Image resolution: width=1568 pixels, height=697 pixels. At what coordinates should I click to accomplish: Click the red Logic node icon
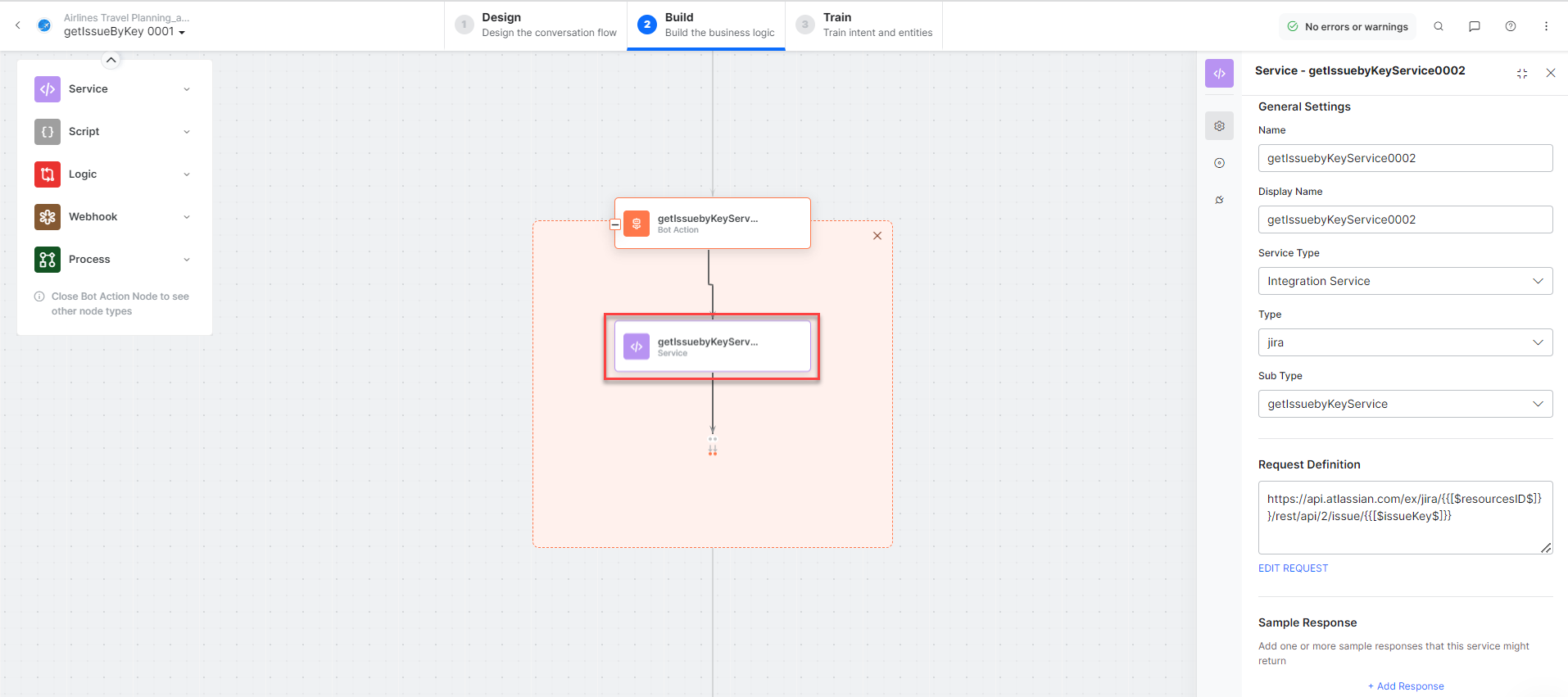click(48, 174)
